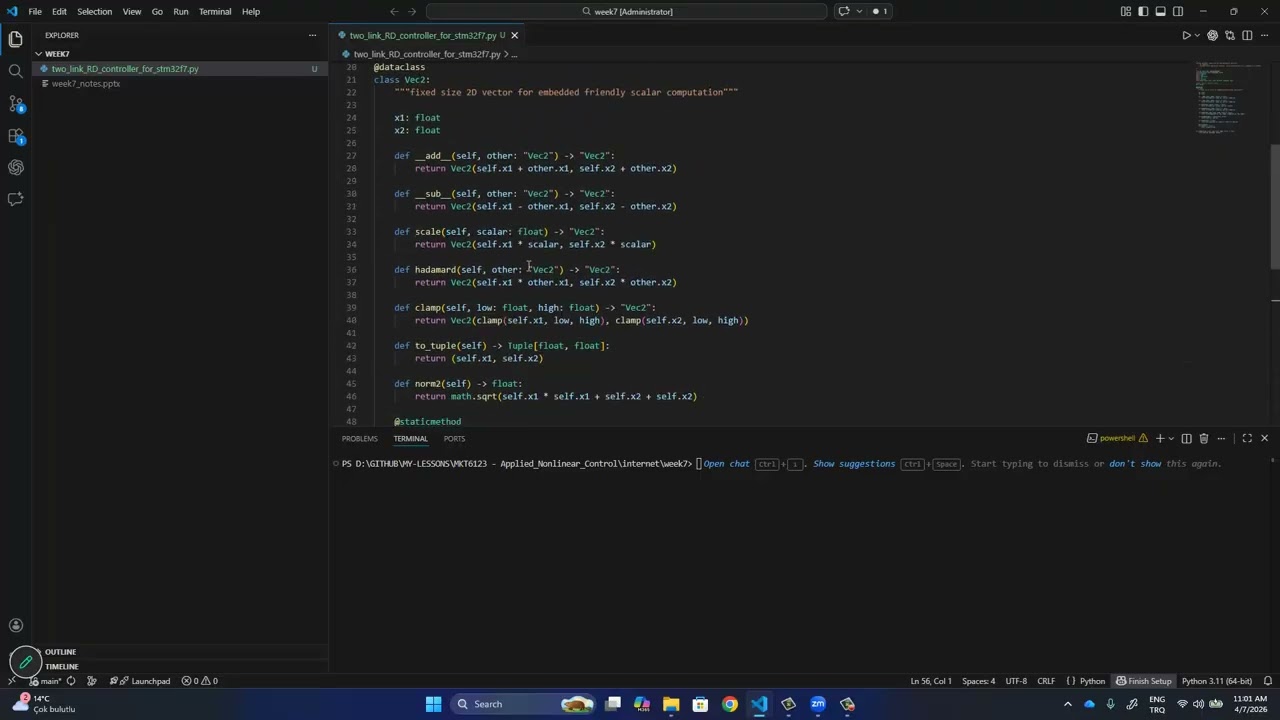Switch to the Ports panel tab

click(454, 439)
